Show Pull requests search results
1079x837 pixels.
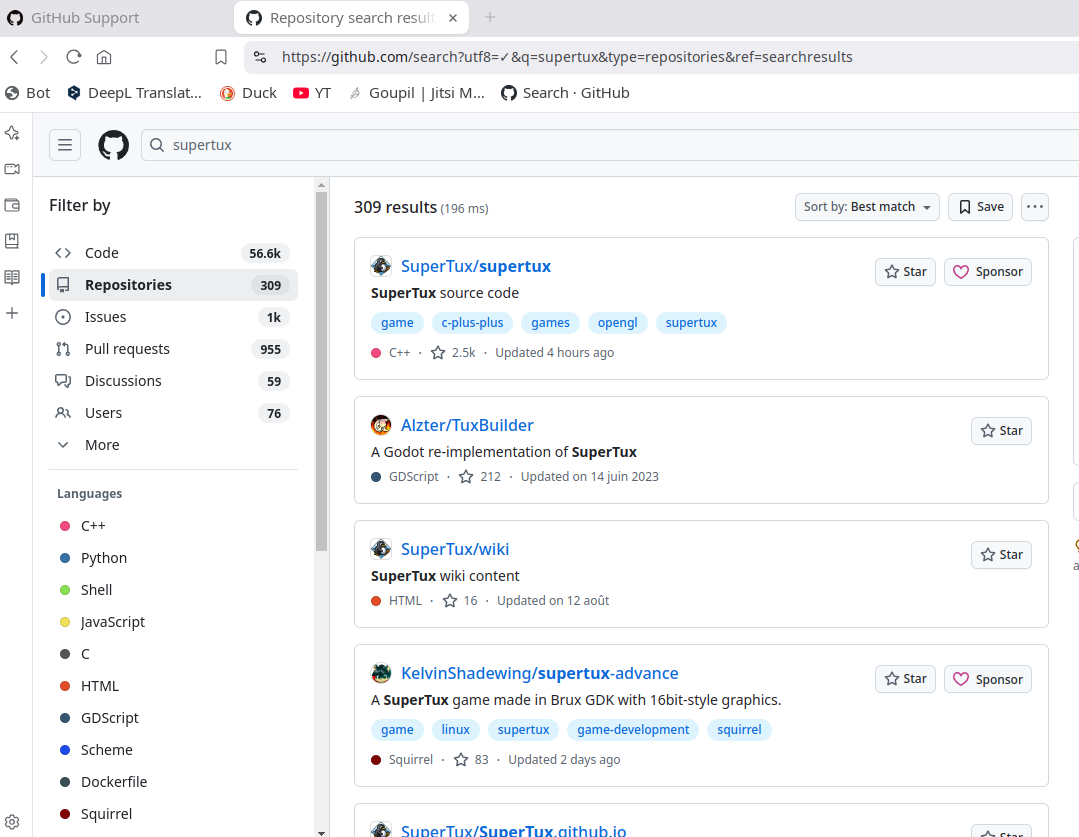click(x=173, y=349)
